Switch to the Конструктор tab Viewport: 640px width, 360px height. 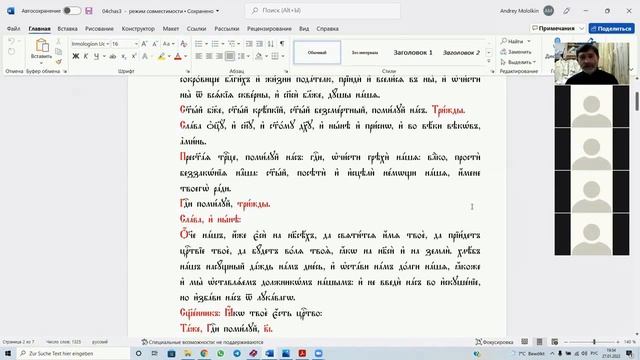tap(138, 29)
